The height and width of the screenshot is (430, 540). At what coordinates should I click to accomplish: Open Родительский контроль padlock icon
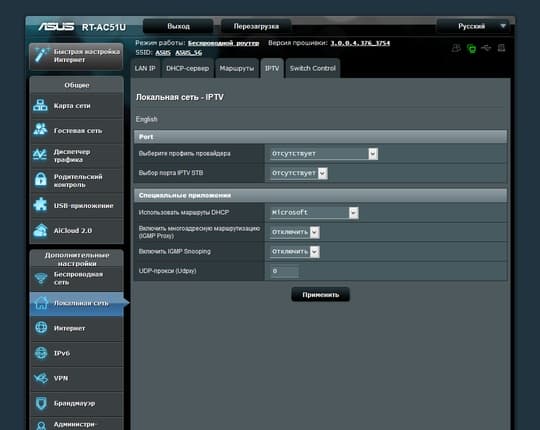click(x=41, y=180)
